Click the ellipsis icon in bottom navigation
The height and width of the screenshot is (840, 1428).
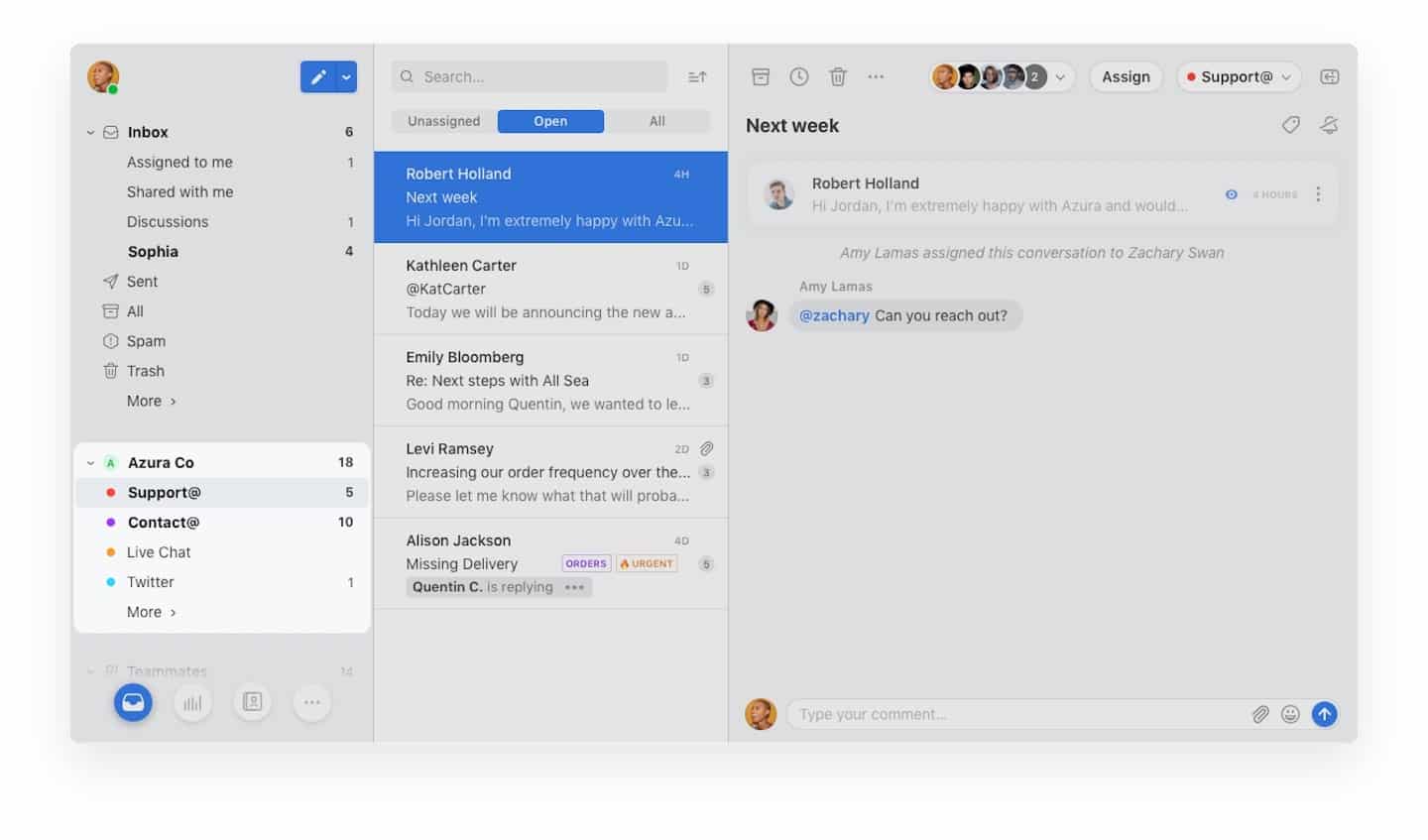click(x=311, y=702)
